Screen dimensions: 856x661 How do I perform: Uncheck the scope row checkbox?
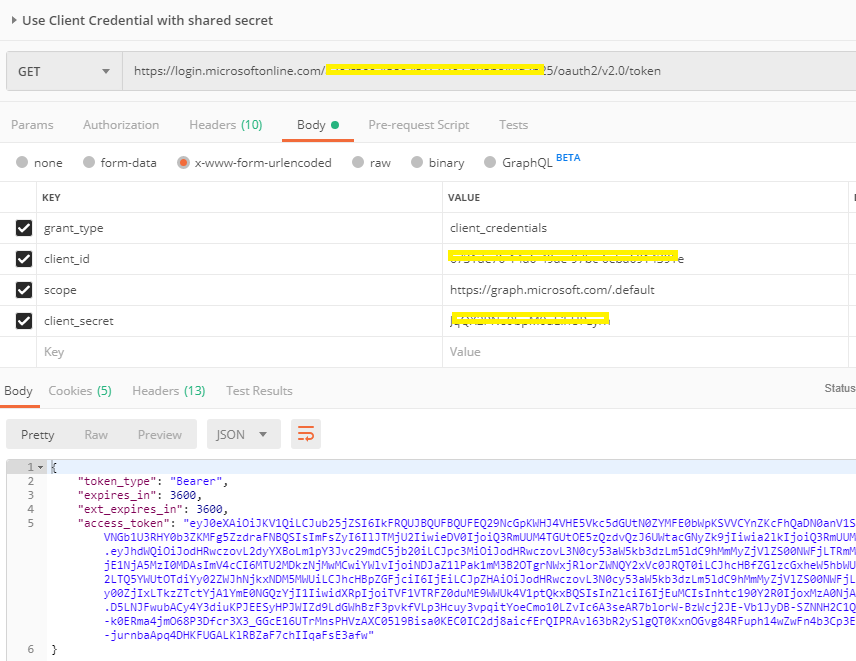[24, 290]
